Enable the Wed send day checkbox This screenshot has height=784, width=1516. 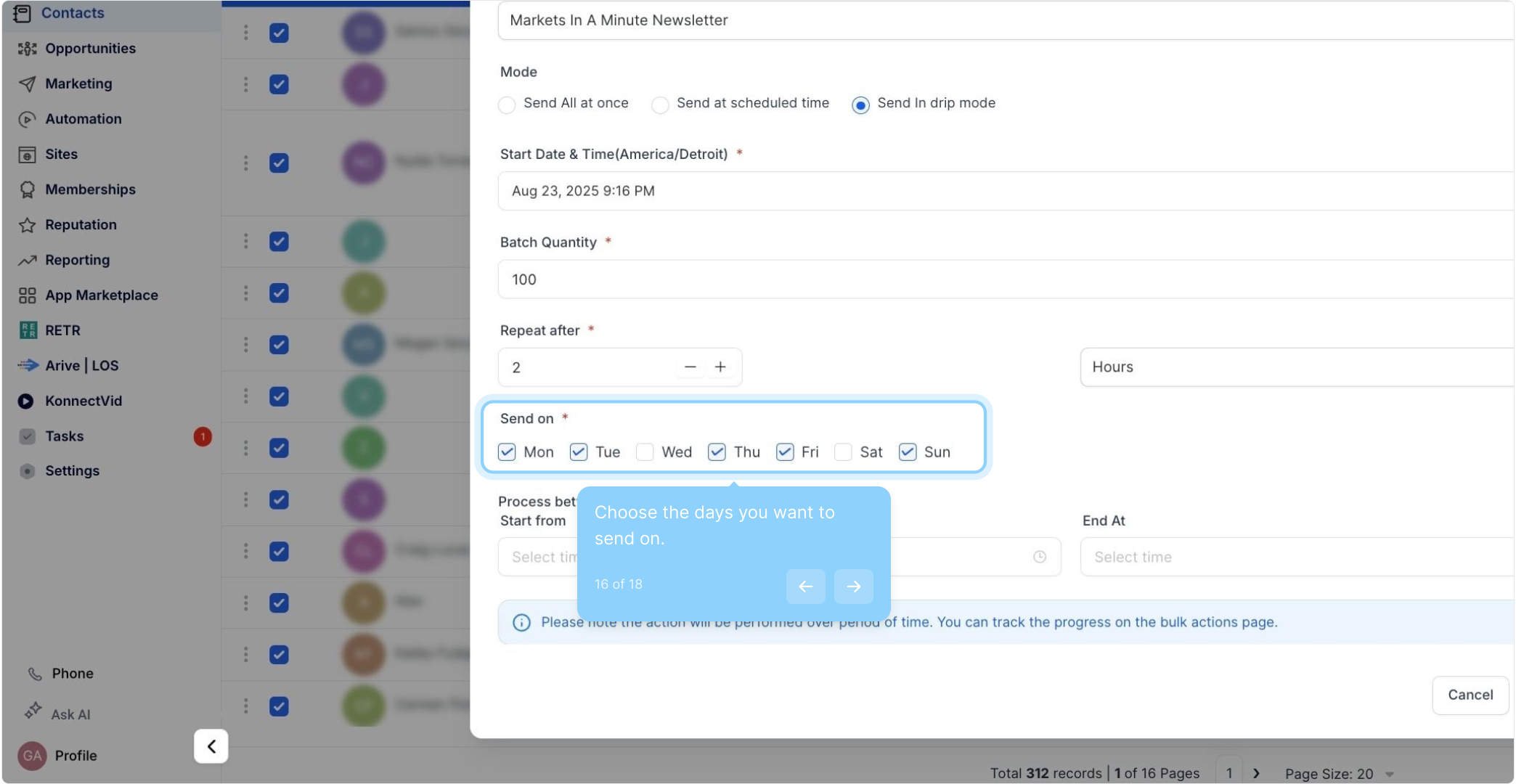pyautogui.click(x=645, y=452)
